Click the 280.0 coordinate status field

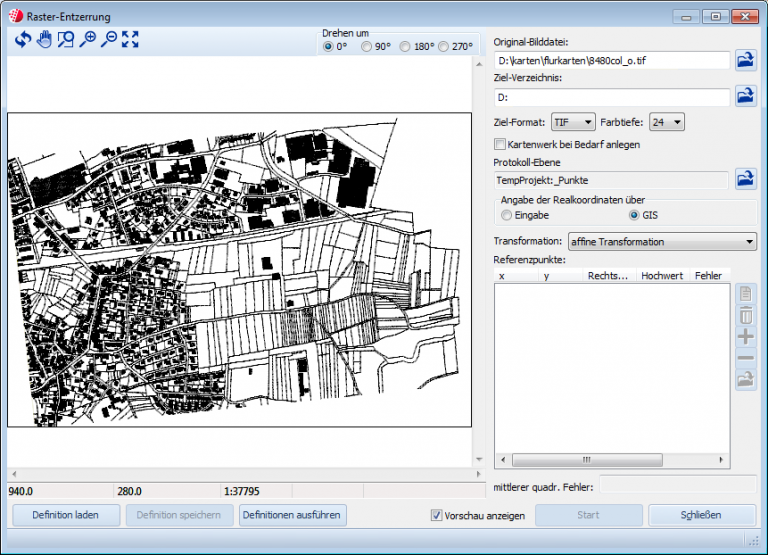click(167, 491)
